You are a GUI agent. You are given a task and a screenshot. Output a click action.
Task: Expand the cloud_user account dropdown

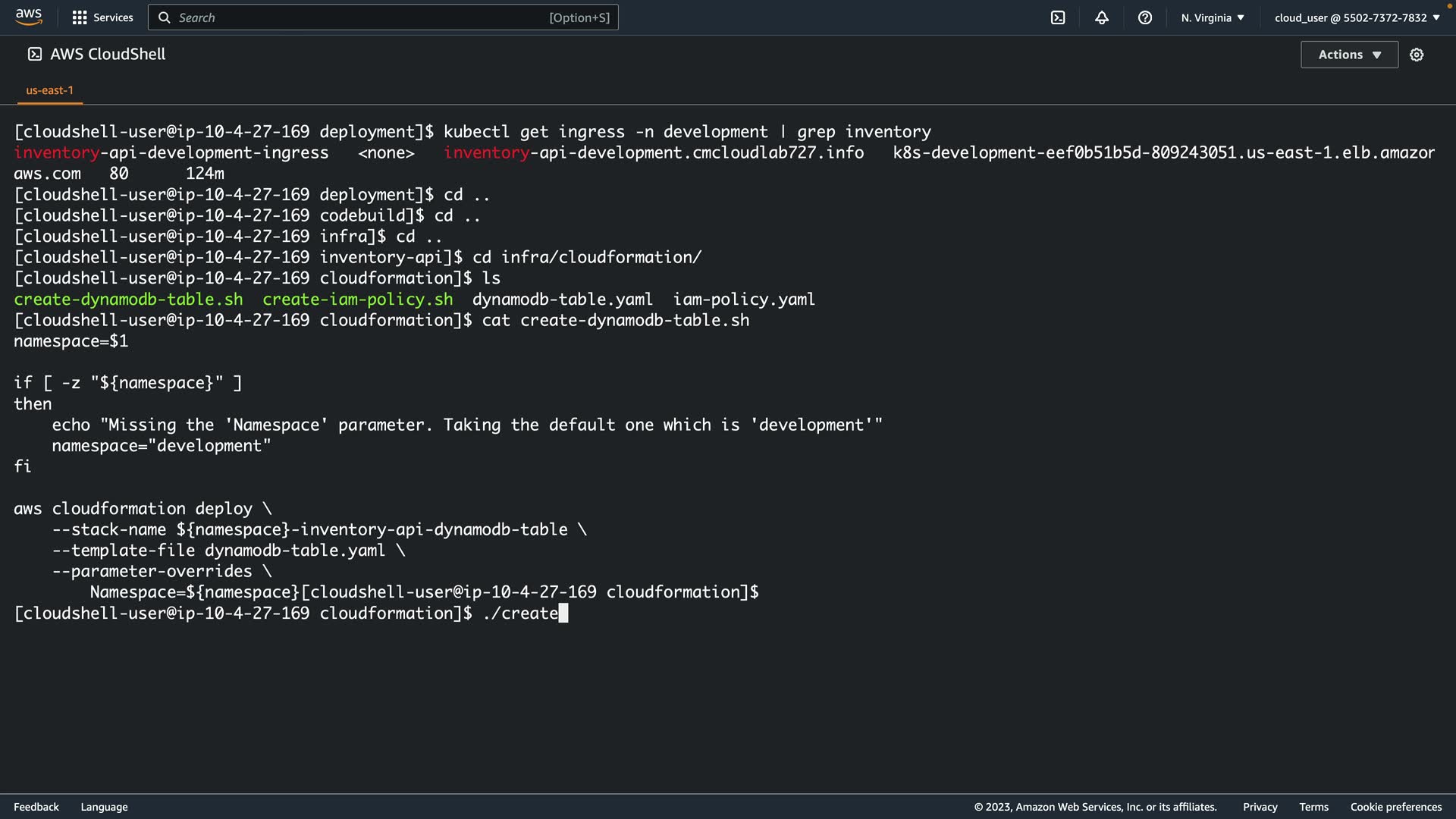(1357, 17)
